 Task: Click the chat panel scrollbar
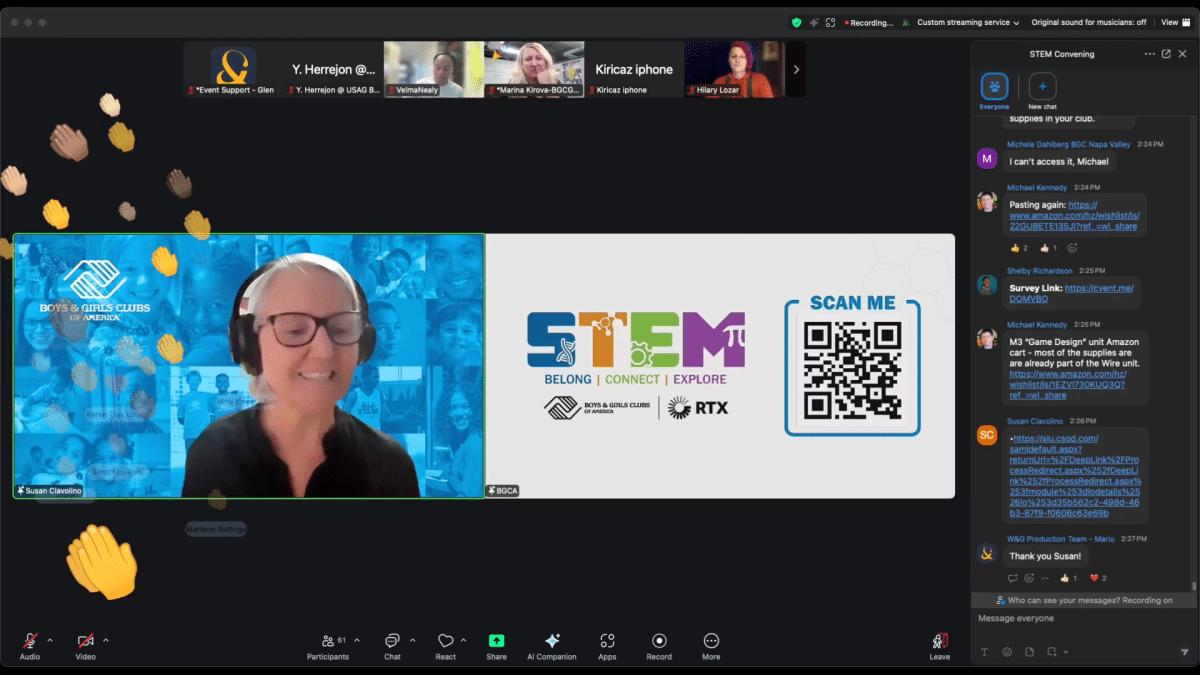click(1194, 587)
